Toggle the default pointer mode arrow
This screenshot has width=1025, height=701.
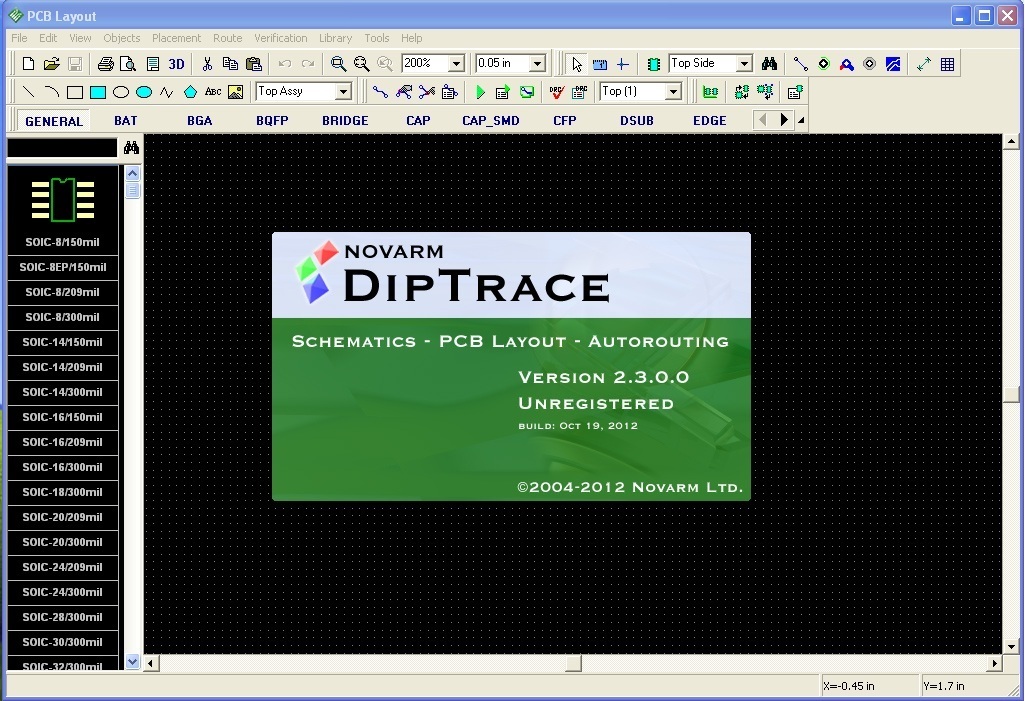577,64
